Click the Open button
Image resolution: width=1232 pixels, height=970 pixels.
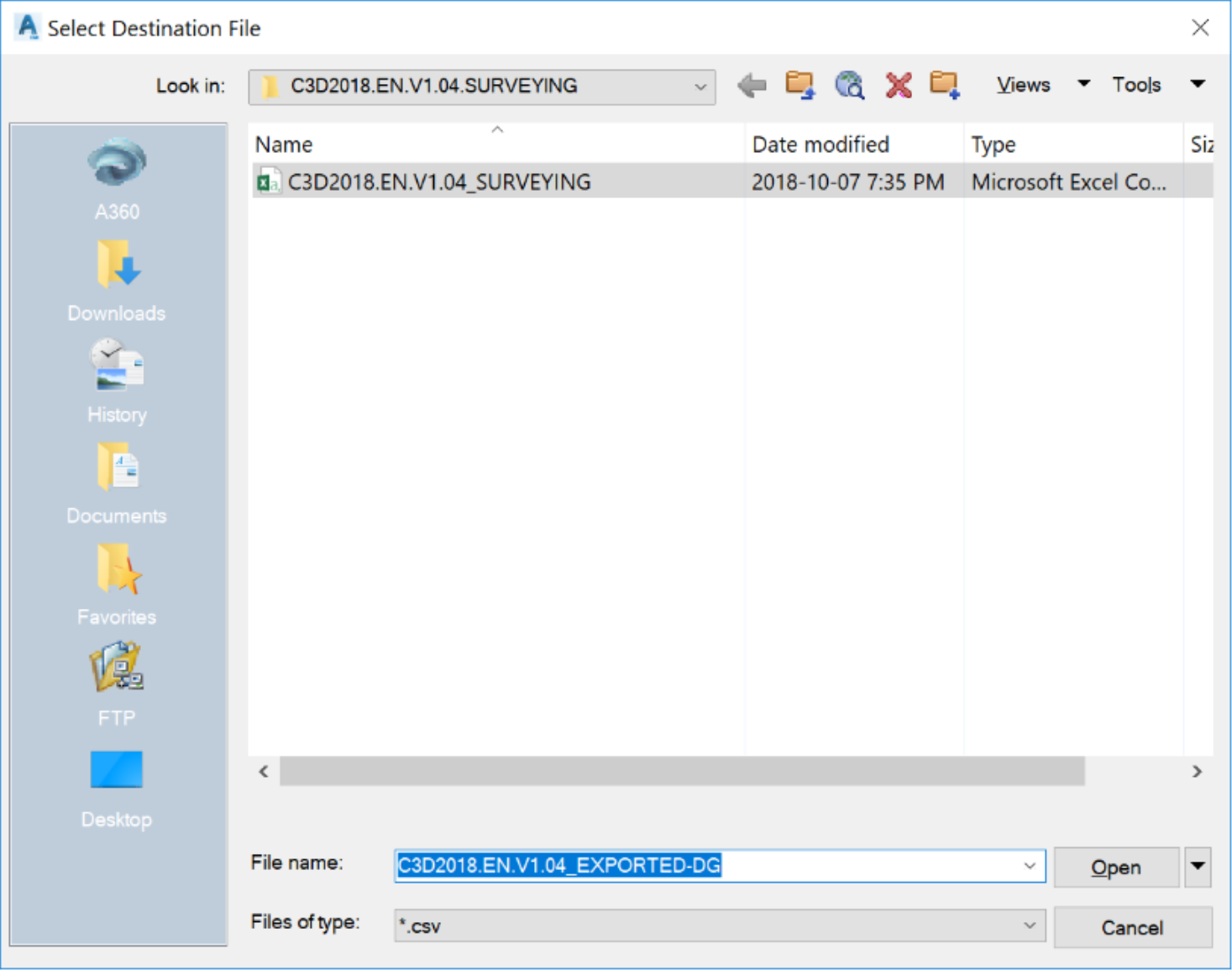(1116, 867)
